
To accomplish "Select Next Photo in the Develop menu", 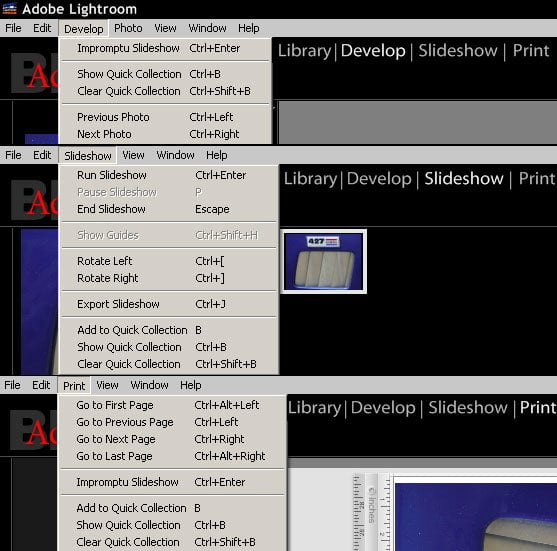I will pos(165,134).
